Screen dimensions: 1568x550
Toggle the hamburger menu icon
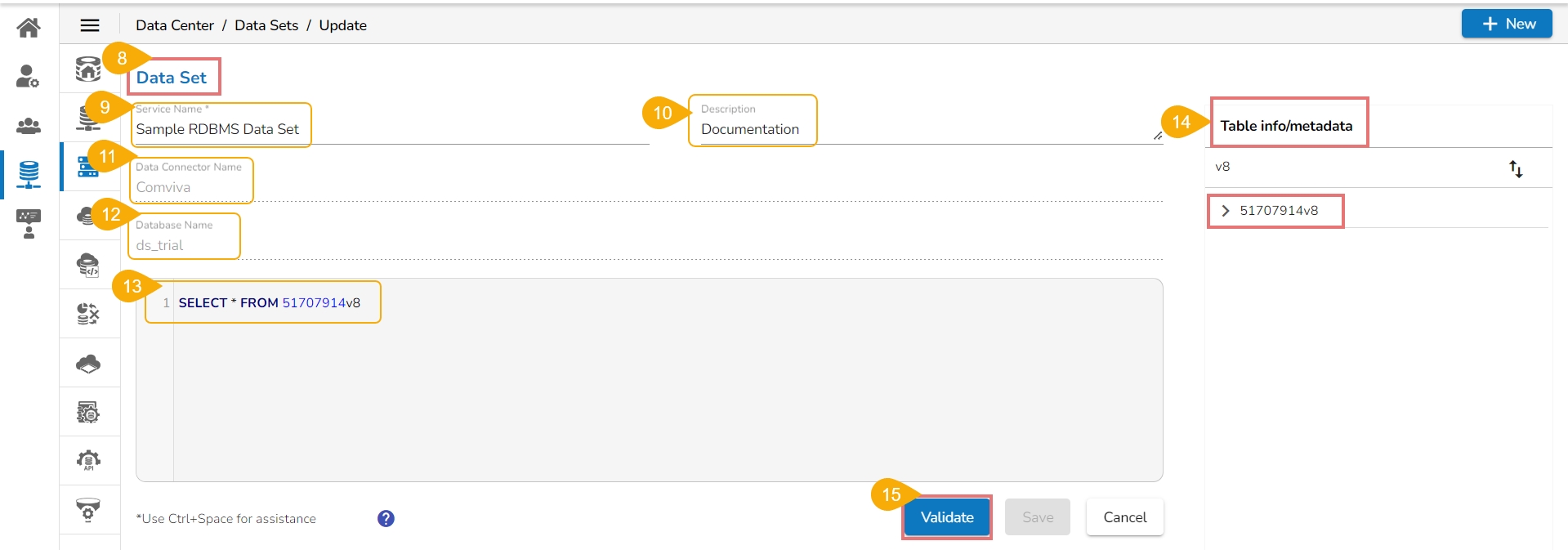90,25
